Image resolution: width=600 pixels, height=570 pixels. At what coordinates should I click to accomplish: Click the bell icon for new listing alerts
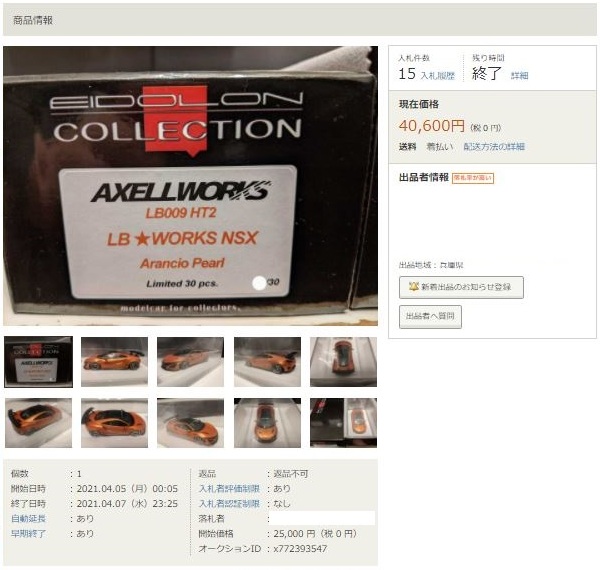click(x=413, y=287)
